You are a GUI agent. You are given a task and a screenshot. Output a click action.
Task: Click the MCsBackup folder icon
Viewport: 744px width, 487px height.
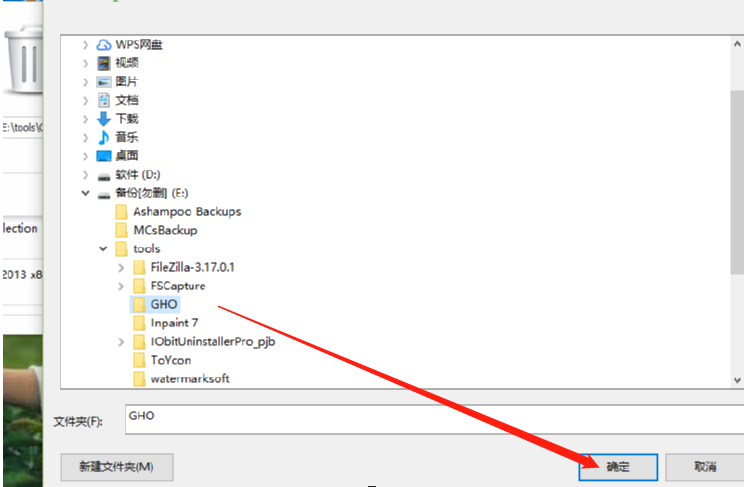121,230
